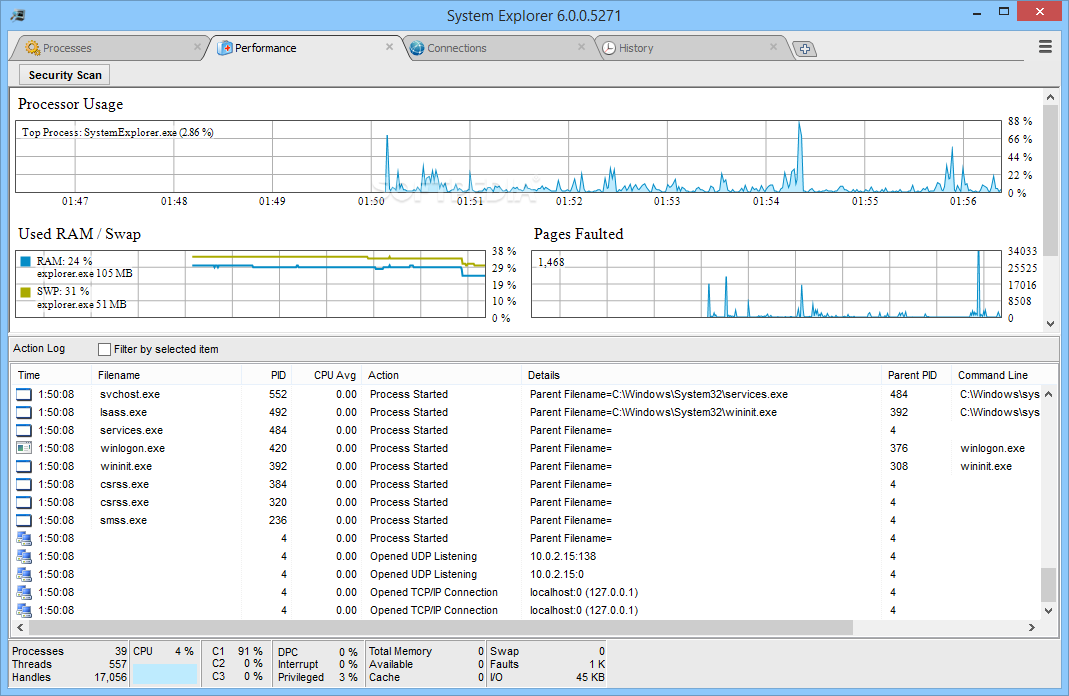The height and width of the screenshot is (696, 1069).
Task: Open the hamburger main menu
Action: (x=1045, y=46)
